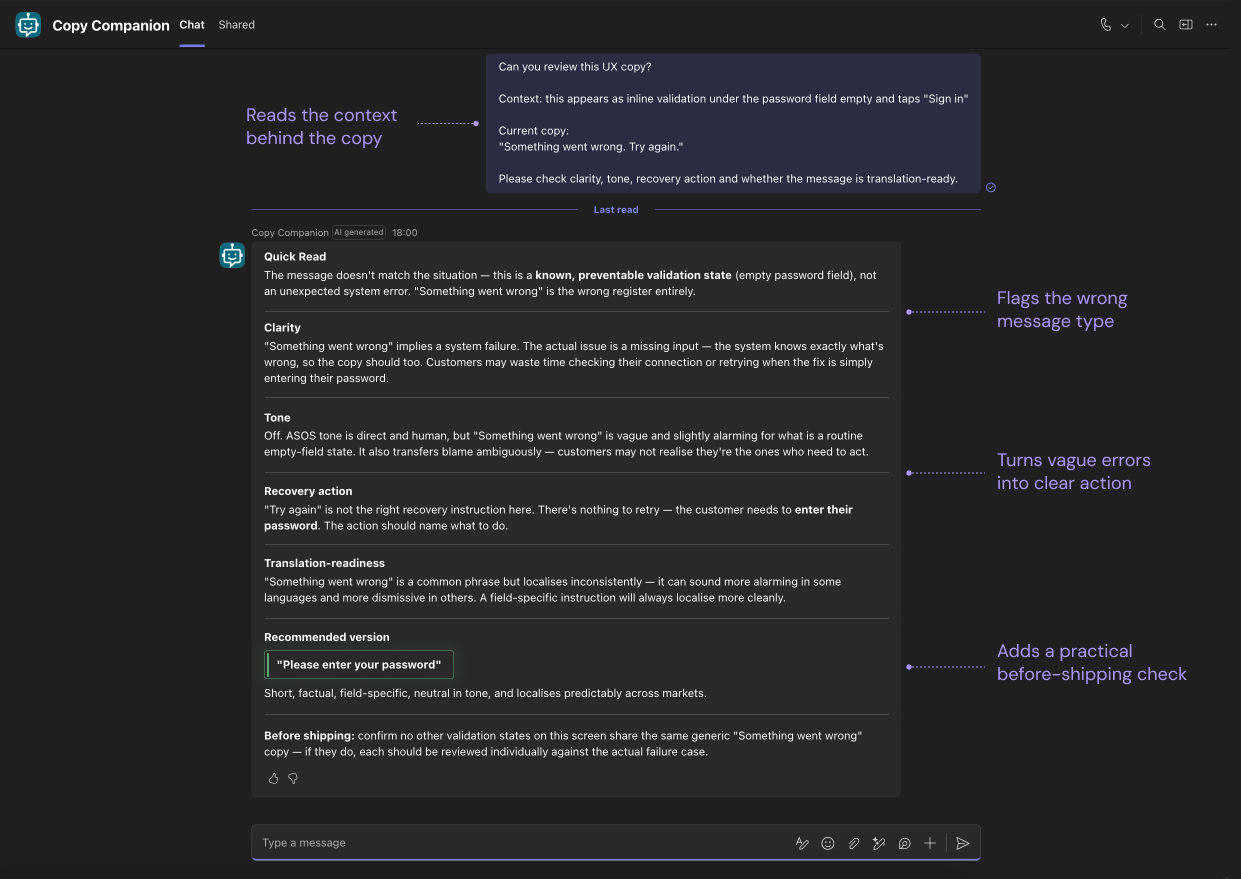The width and height of the screenshot is (1241, 879).
Task: Click "Something went wrong. Try again." in sent message
Action: click(591, 147)
